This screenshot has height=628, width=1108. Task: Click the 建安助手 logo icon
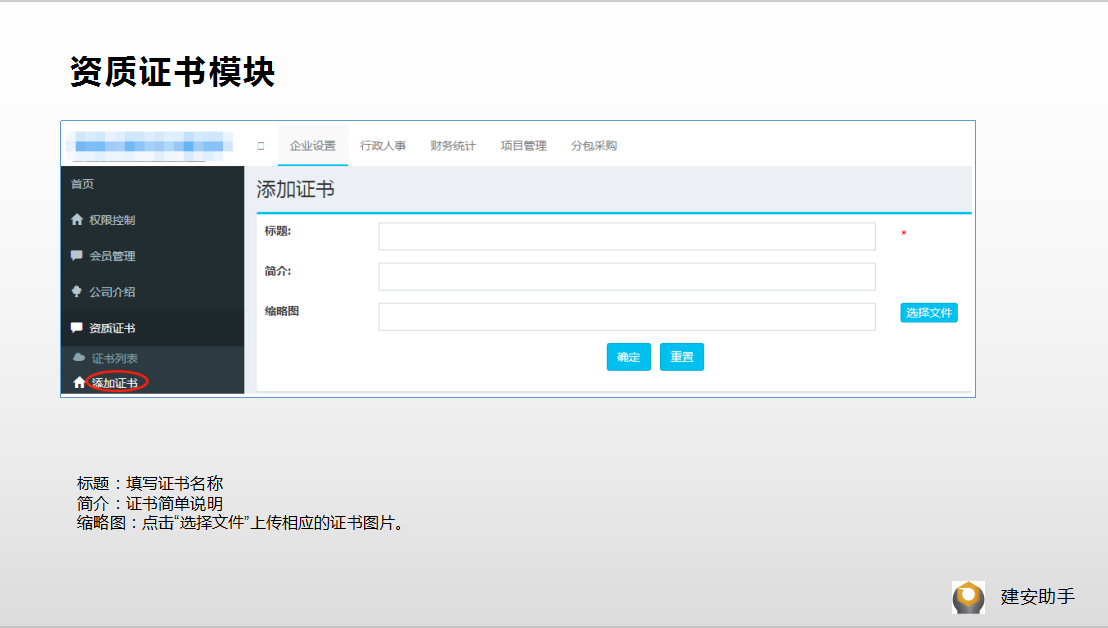pos(968,597)
